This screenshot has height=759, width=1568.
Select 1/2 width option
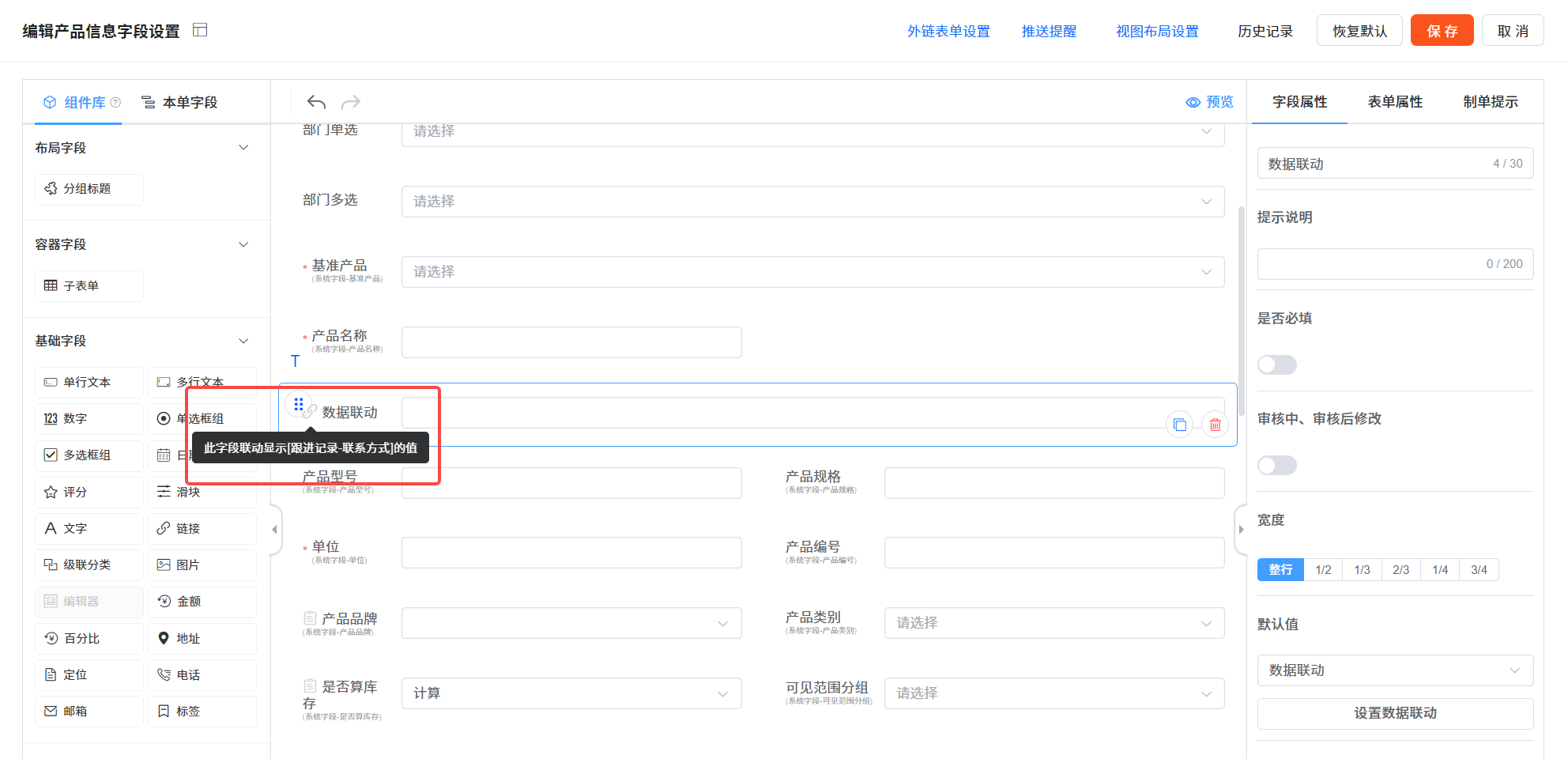click(1323, 569)
